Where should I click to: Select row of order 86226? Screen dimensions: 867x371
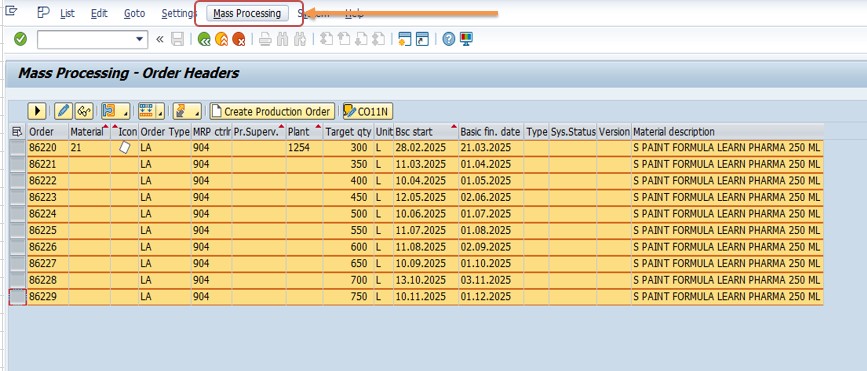(x=18, y=247)
